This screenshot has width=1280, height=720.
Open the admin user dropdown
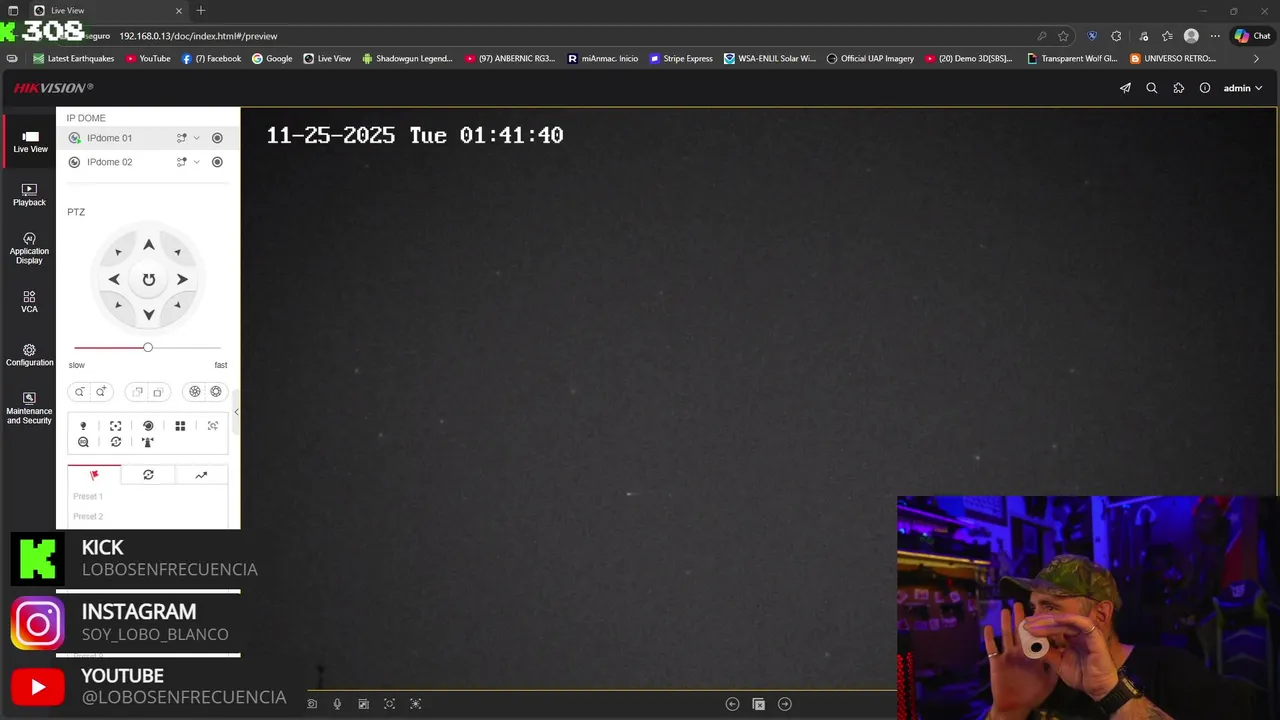[x=1243, y=88]
